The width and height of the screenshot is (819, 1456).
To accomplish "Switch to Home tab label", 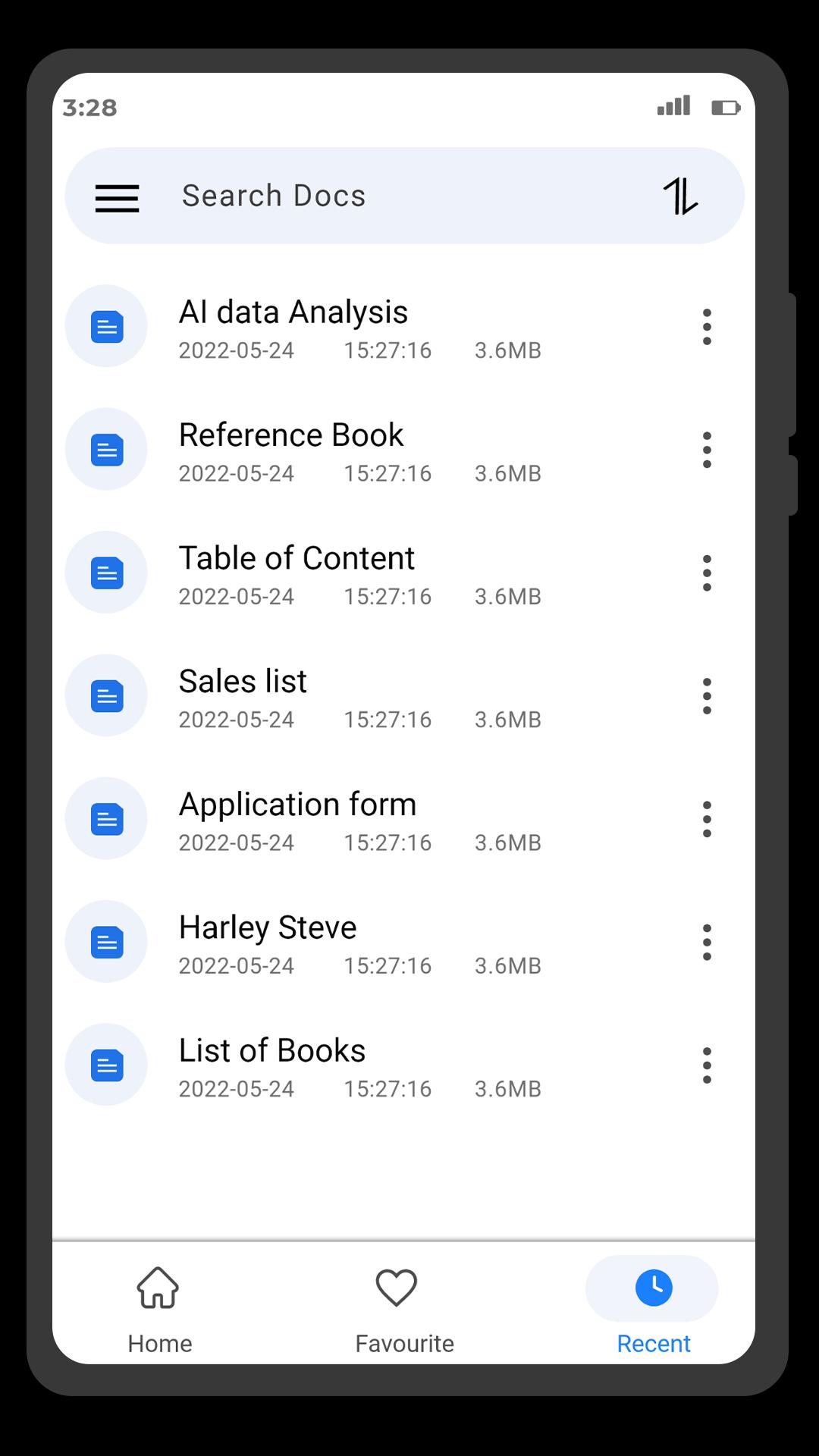I will coord(160,1344).
